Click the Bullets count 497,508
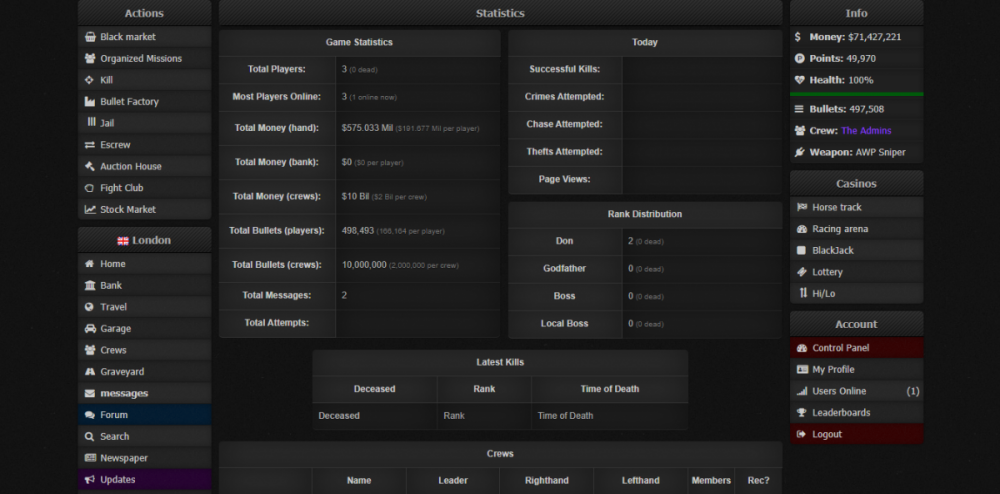 point(867,109)
